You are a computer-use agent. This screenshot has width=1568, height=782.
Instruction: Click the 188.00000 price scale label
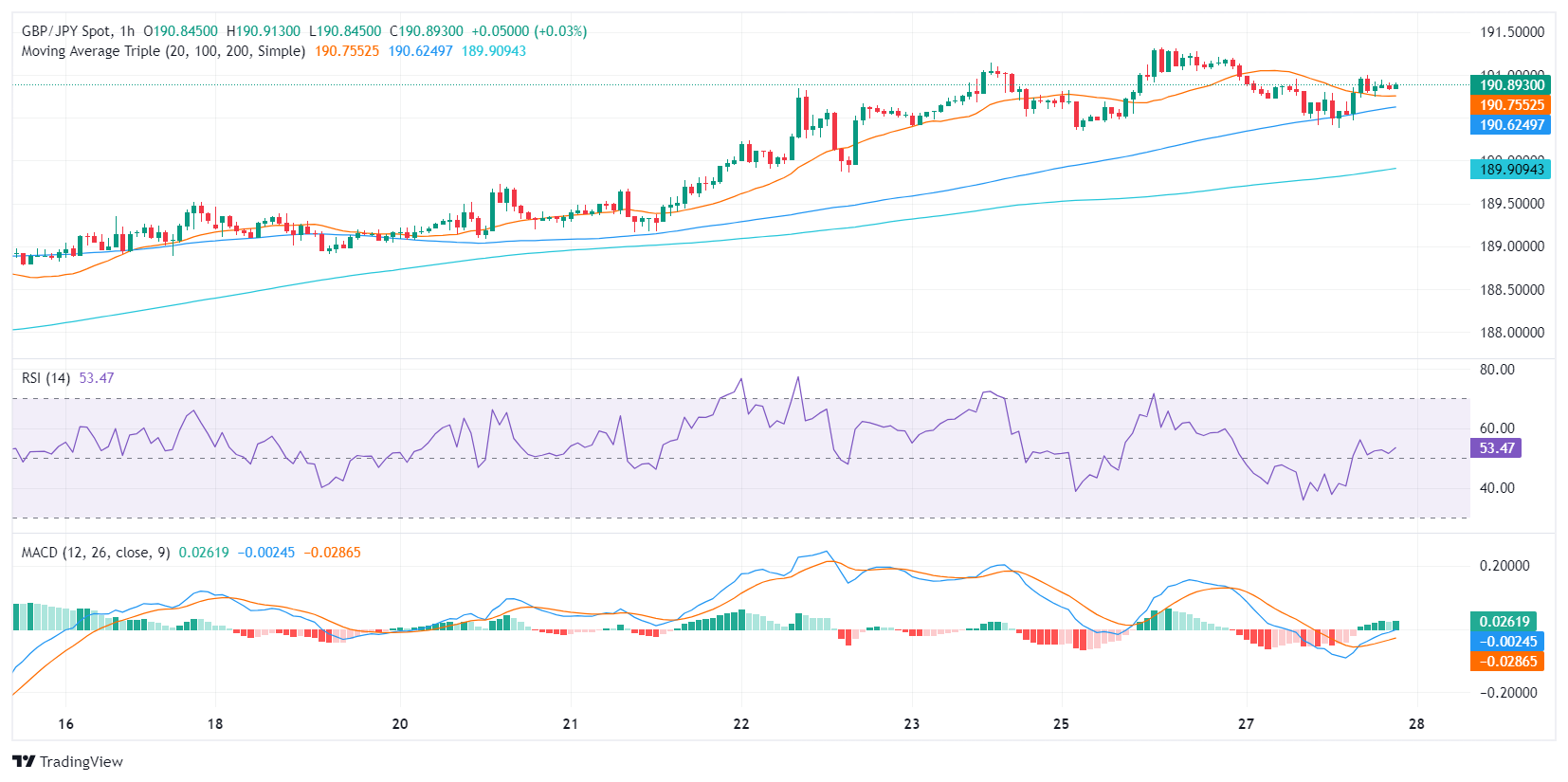click(1512, 333)
